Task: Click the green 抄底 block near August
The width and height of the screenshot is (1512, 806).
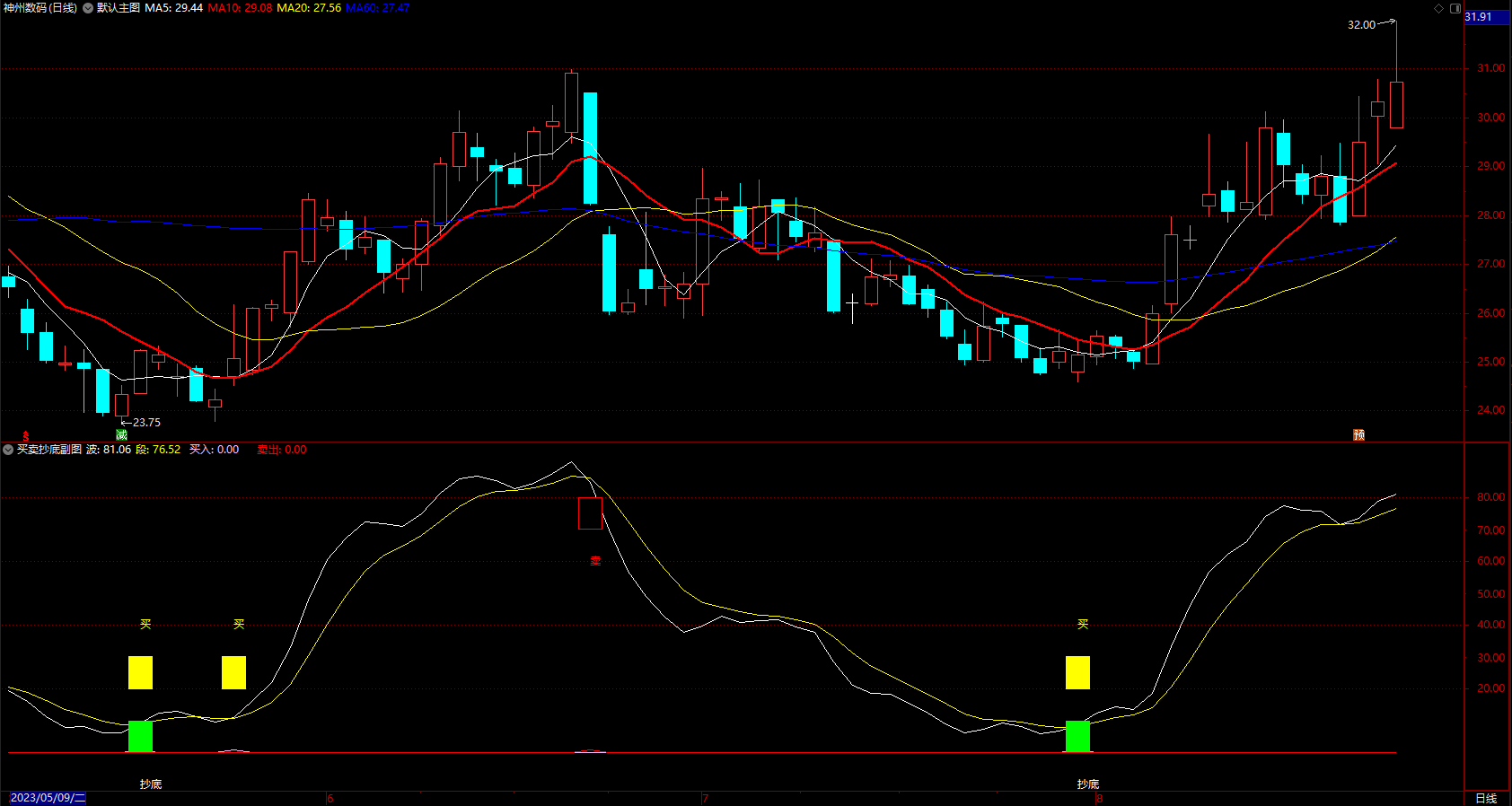Action: click(x=1077, y=736)
